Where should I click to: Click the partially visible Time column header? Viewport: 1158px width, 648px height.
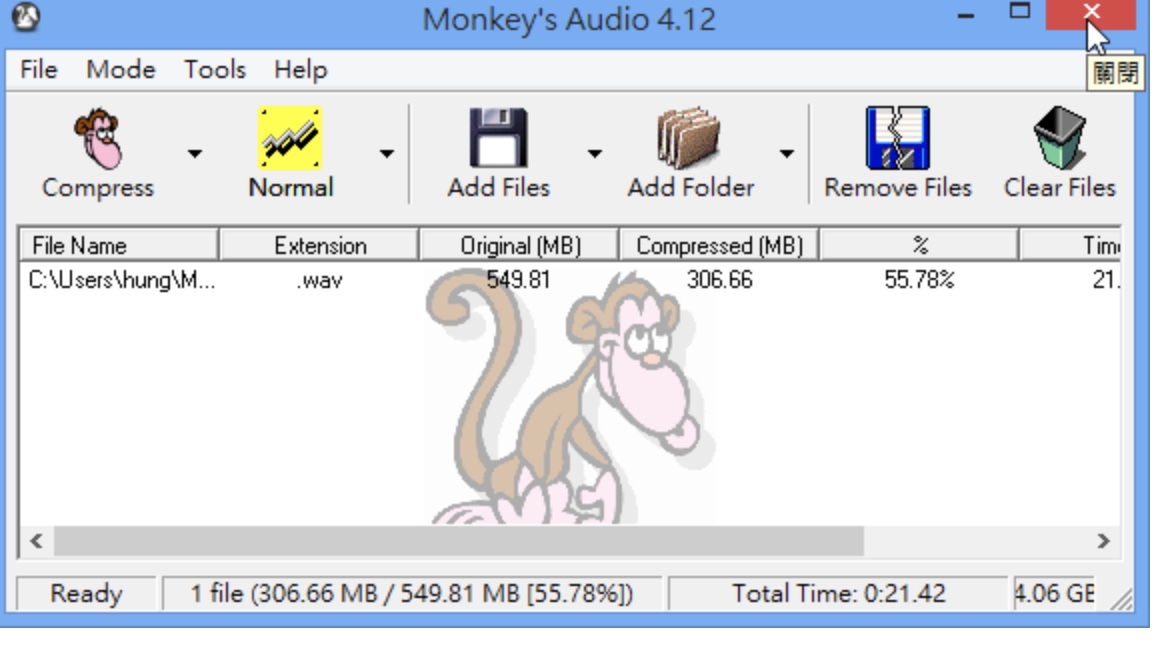coord(1070,245)
